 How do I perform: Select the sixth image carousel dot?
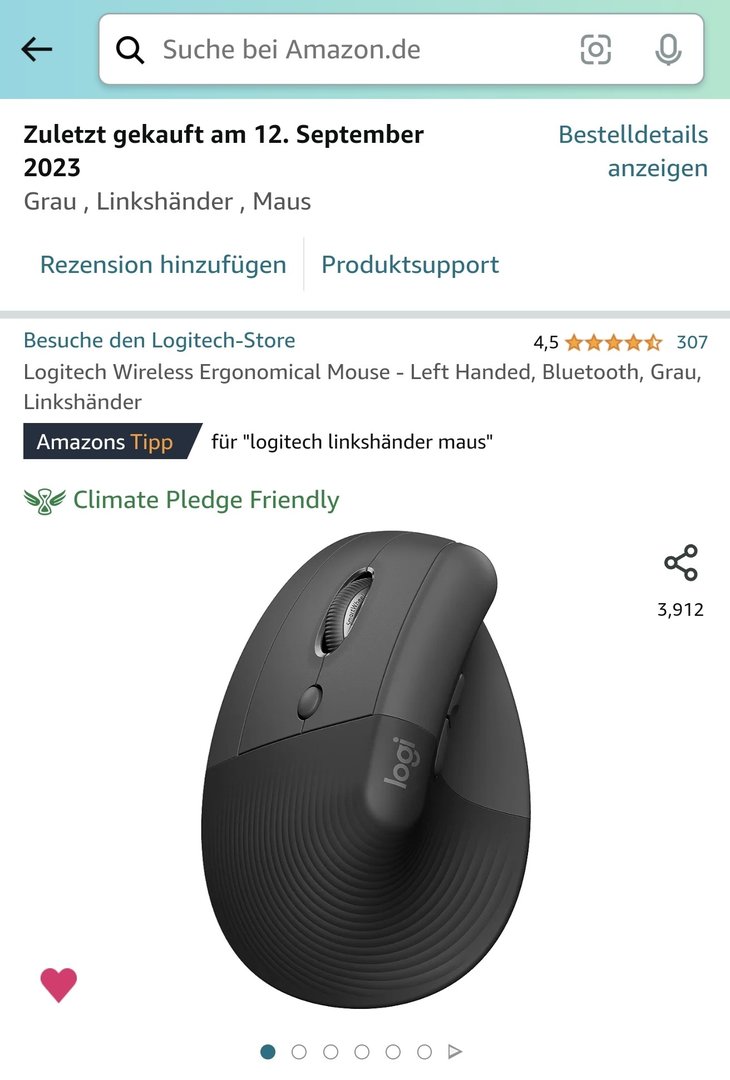tap(424, 1052)
